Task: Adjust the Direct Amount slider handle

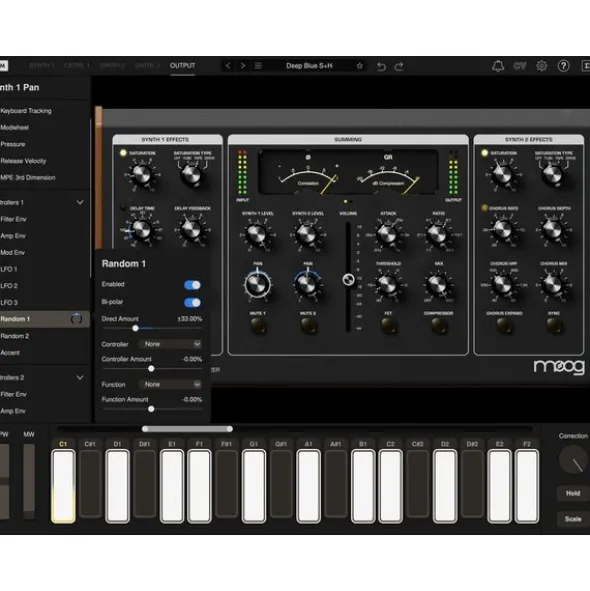Action: (135, 328)
